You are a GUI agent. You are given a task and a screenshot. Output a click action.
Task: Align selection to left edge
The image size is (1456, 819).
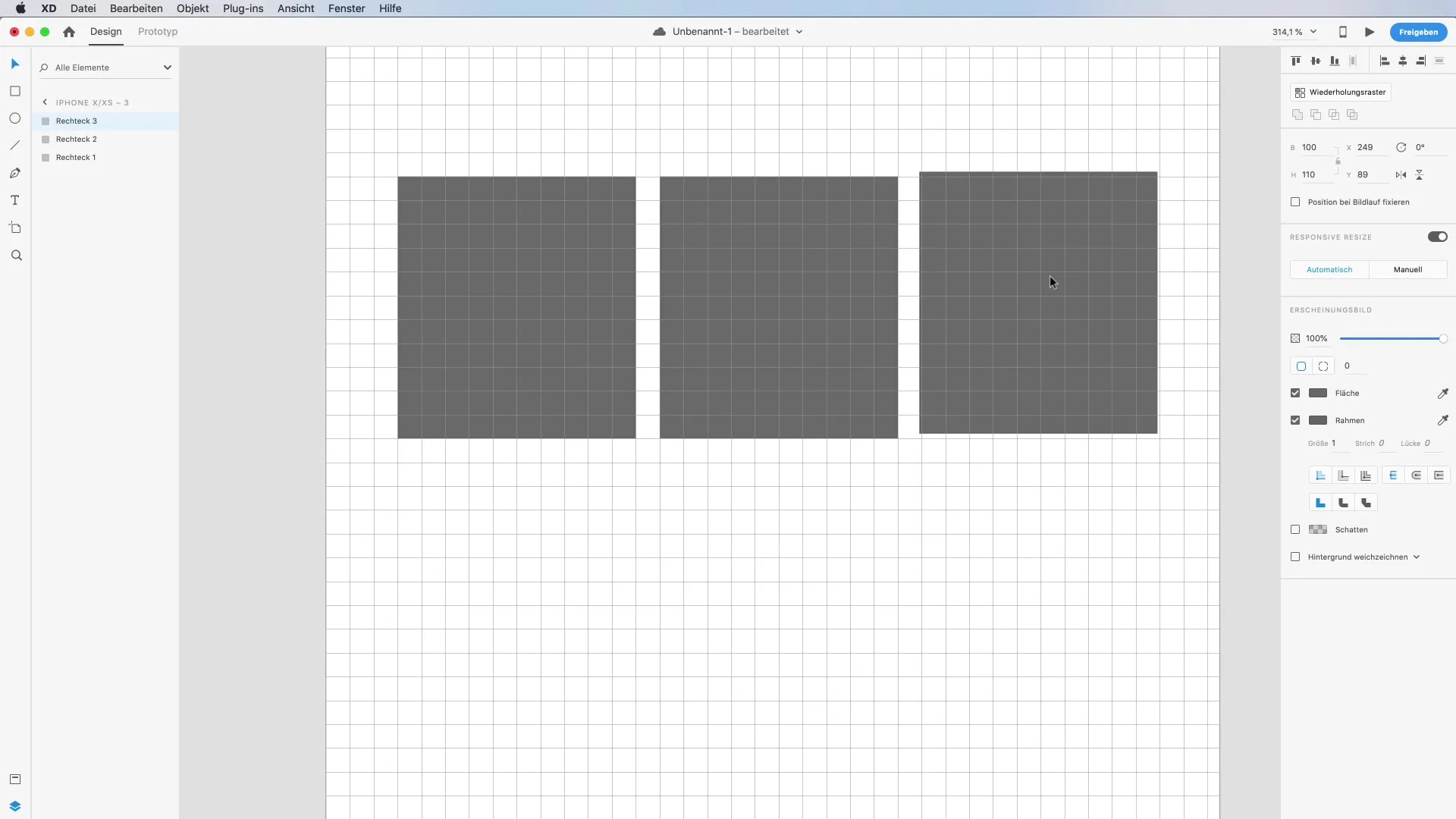1384,61
